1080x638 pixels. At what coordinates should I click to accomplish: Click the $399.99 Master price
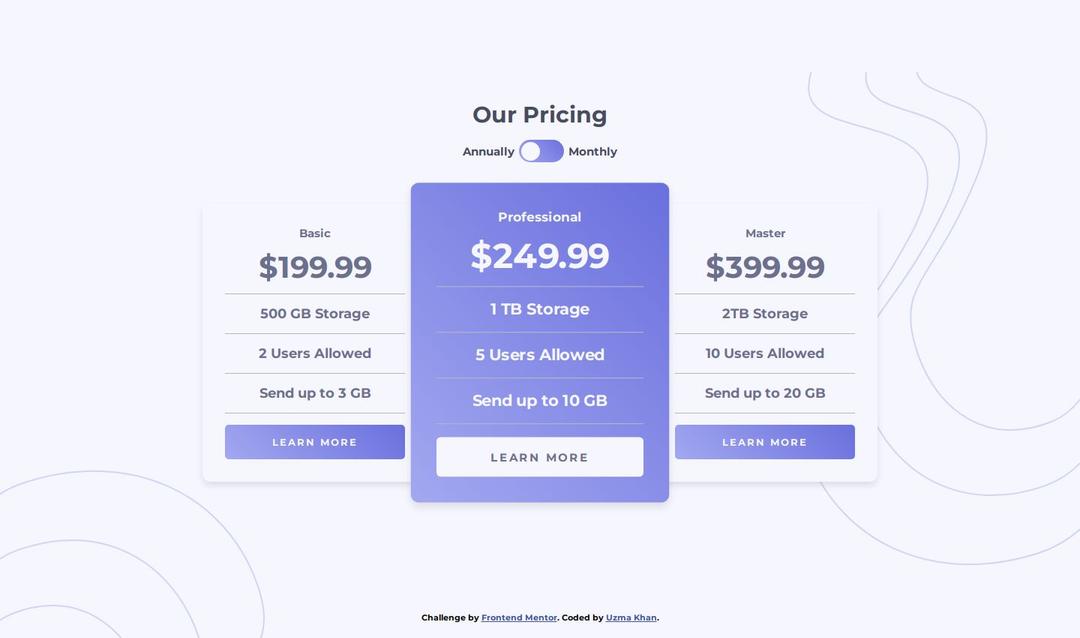click(x=765, y=267)
